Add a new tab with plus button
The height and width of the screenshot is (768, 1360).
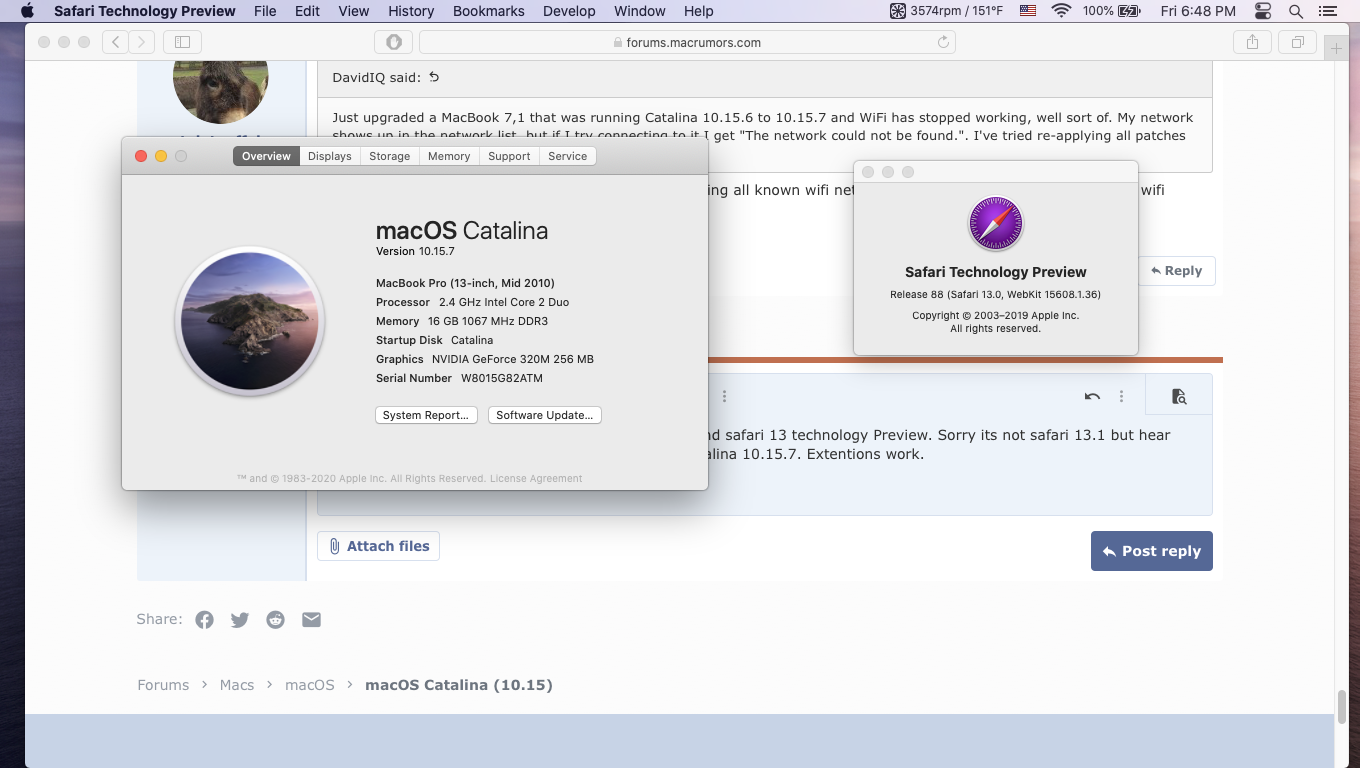[1336, 48]
